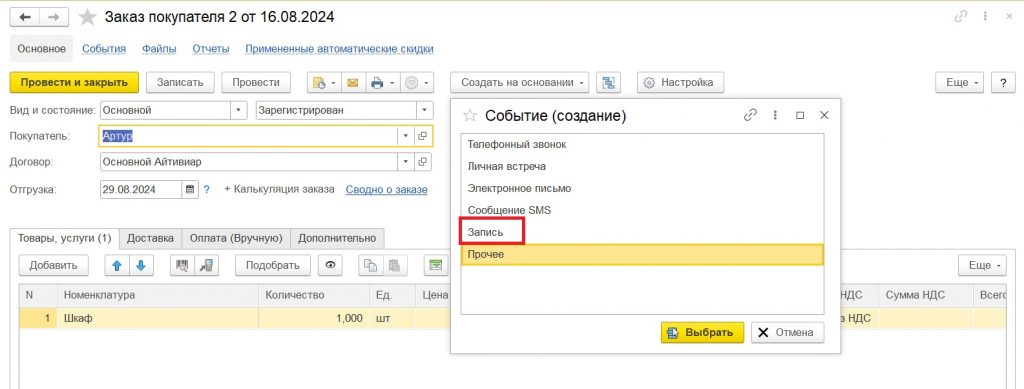
Task: Click Записать button
Action: point(180,83)
